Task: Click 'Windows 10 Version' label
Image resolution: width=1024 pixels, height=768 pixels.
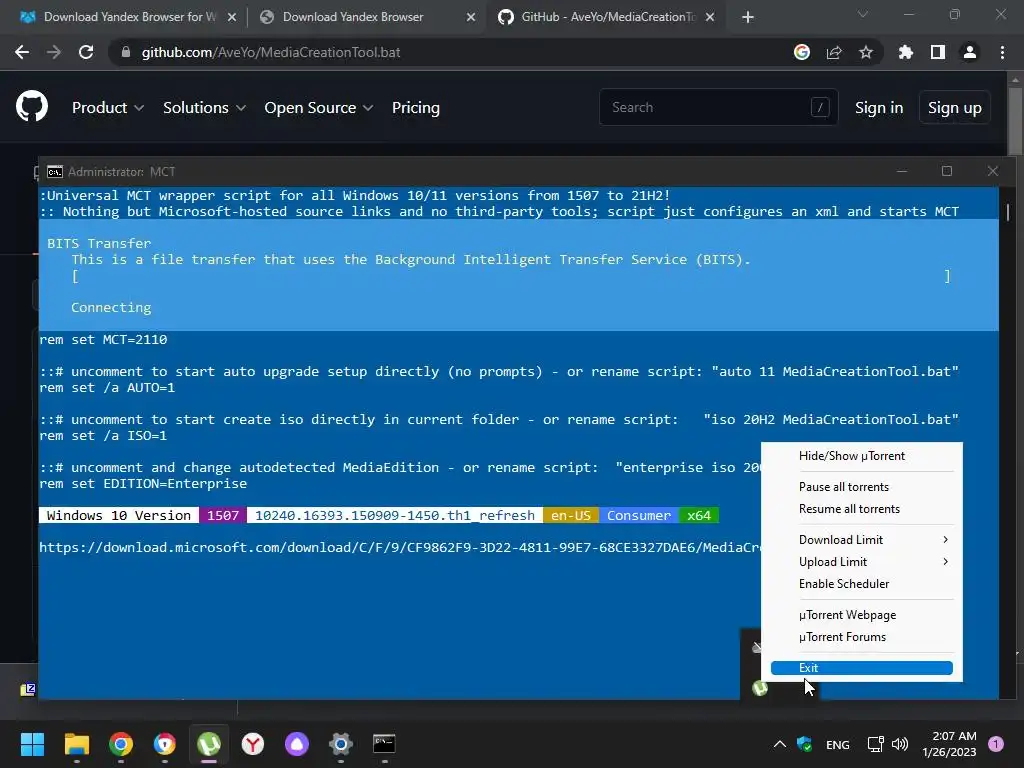Action: pos(119,515)
